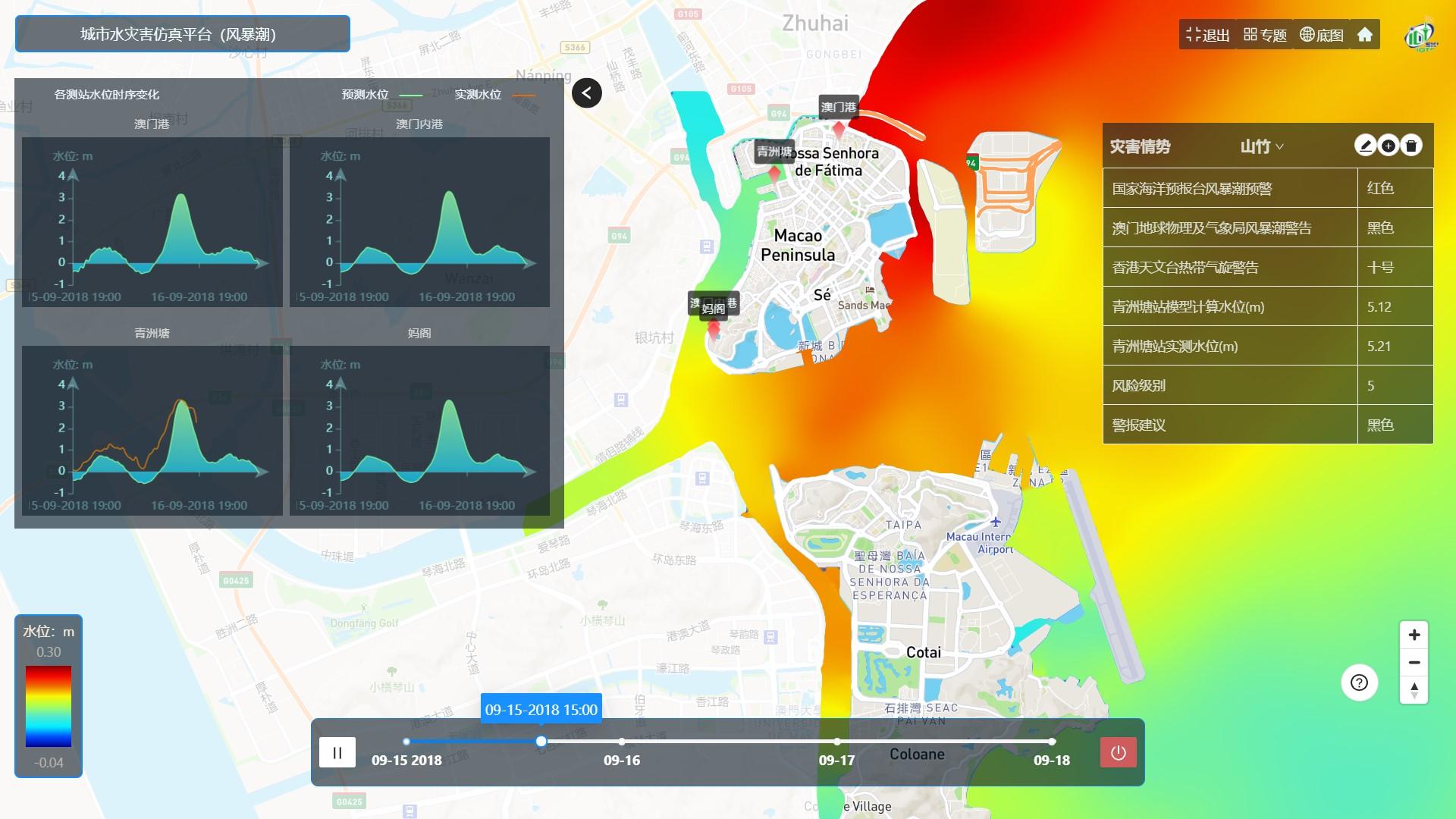This screenshot has width=1456, height=819.
Task: Open the 专题 topics menu
Action: [x=1265, y=35]
